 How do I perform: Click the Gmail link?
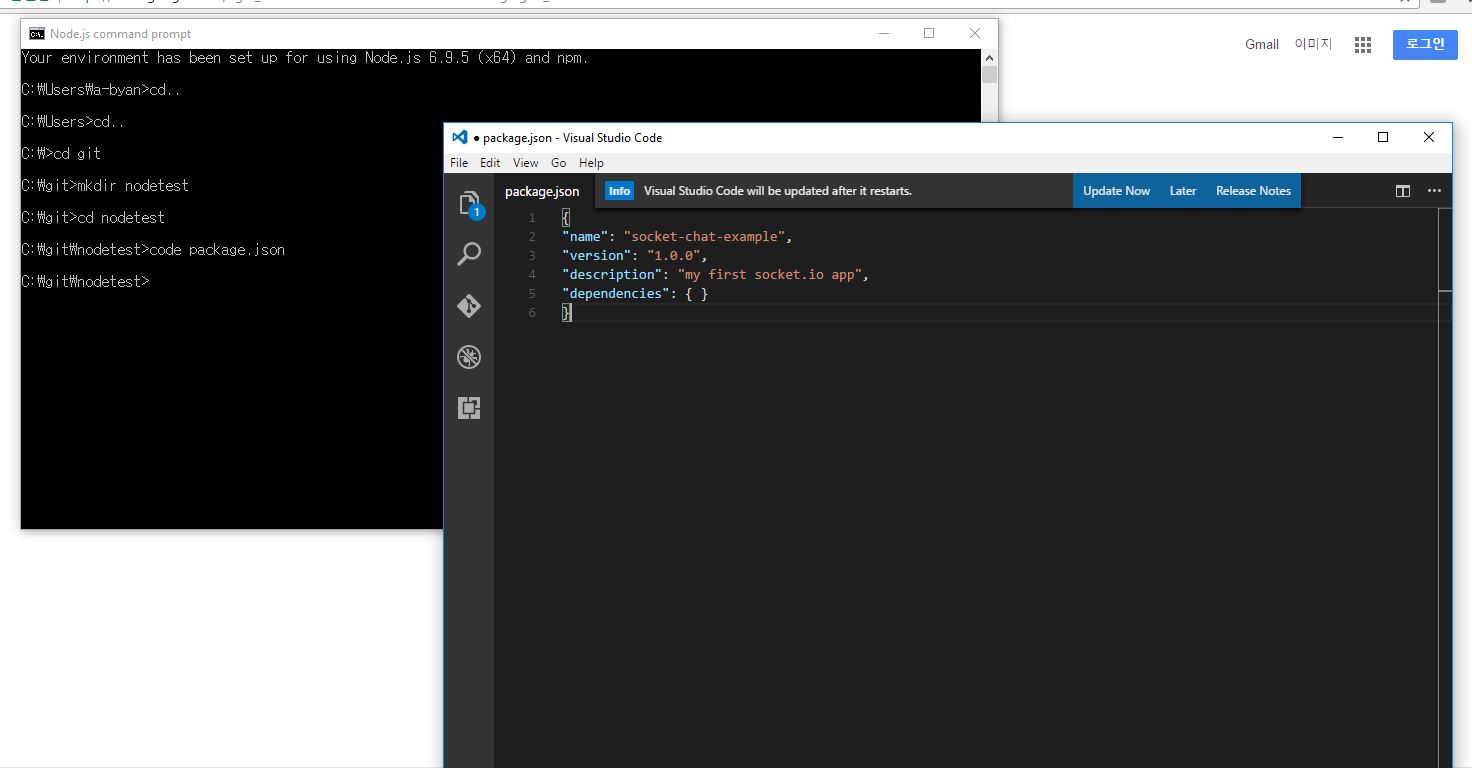(x=1262, y=45)
